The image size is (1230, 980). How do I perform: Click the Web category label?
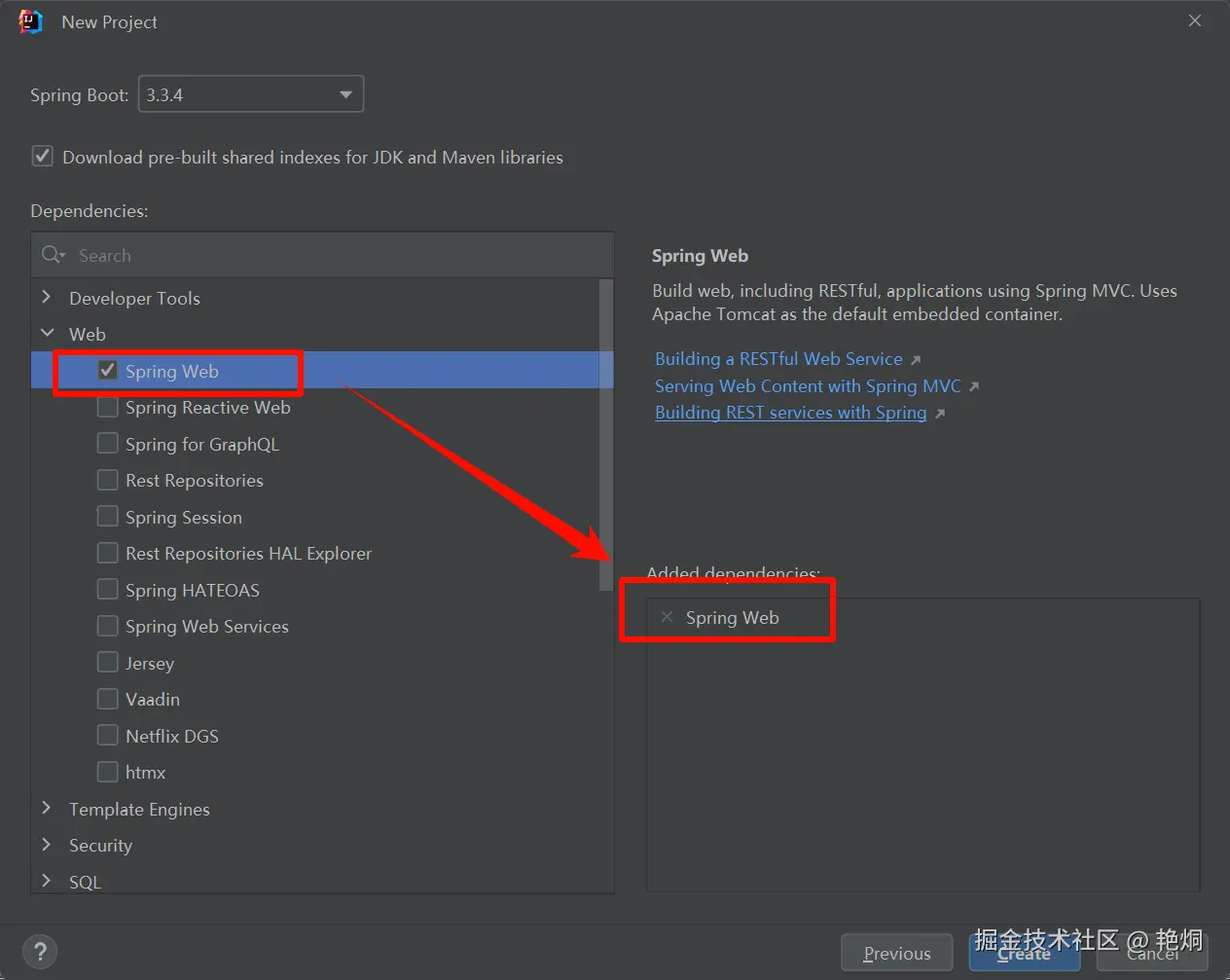(88, 334)
